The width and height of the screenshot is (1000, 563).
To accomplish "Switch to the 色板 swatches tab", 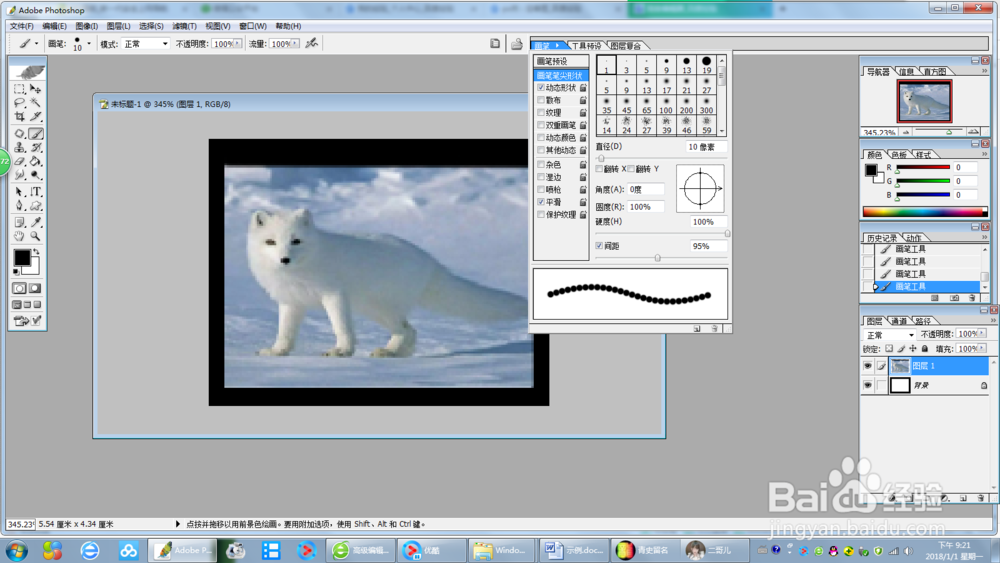I will click(899, 155).
